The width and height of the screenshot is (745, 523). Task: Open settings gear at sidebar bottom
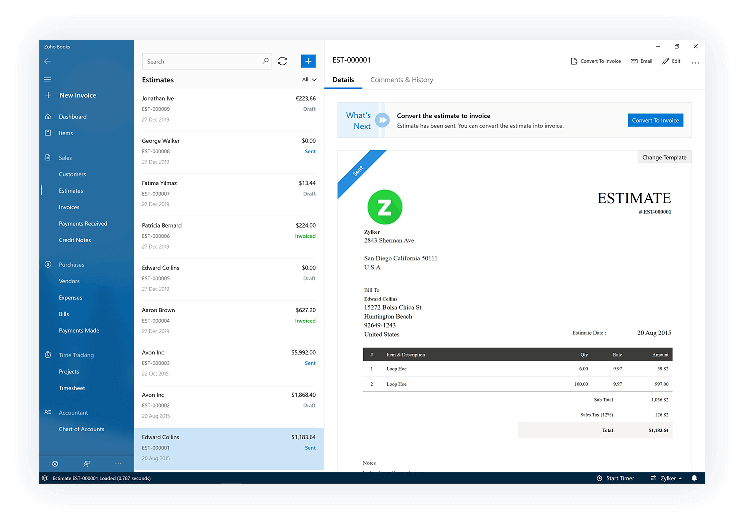point(54,464)
